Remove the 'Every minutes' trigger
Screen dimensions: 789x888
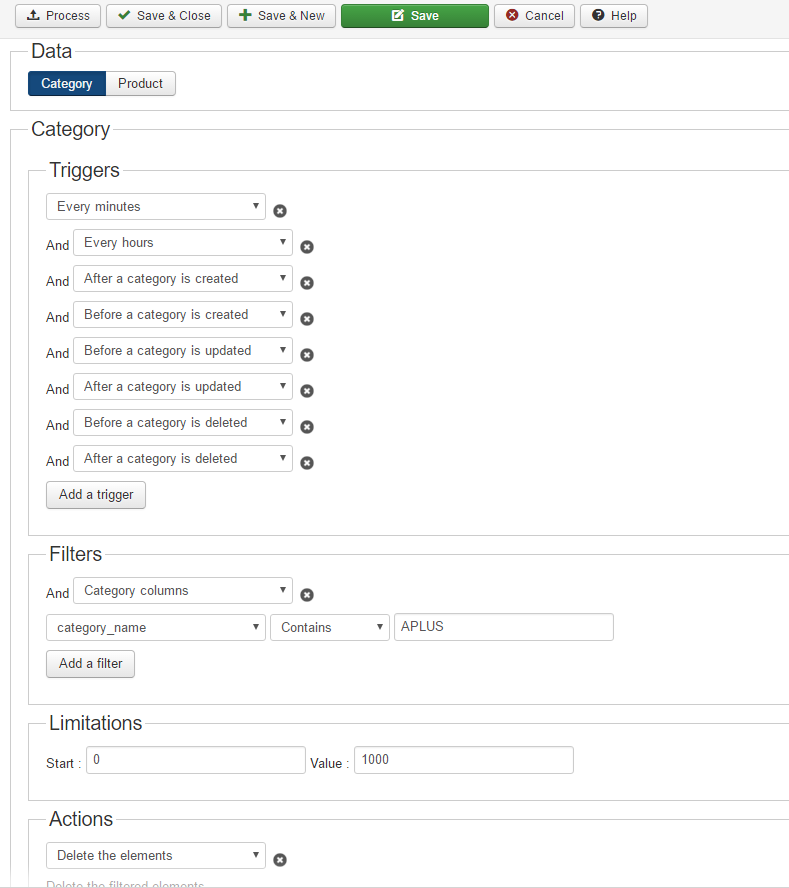[280, 211]
